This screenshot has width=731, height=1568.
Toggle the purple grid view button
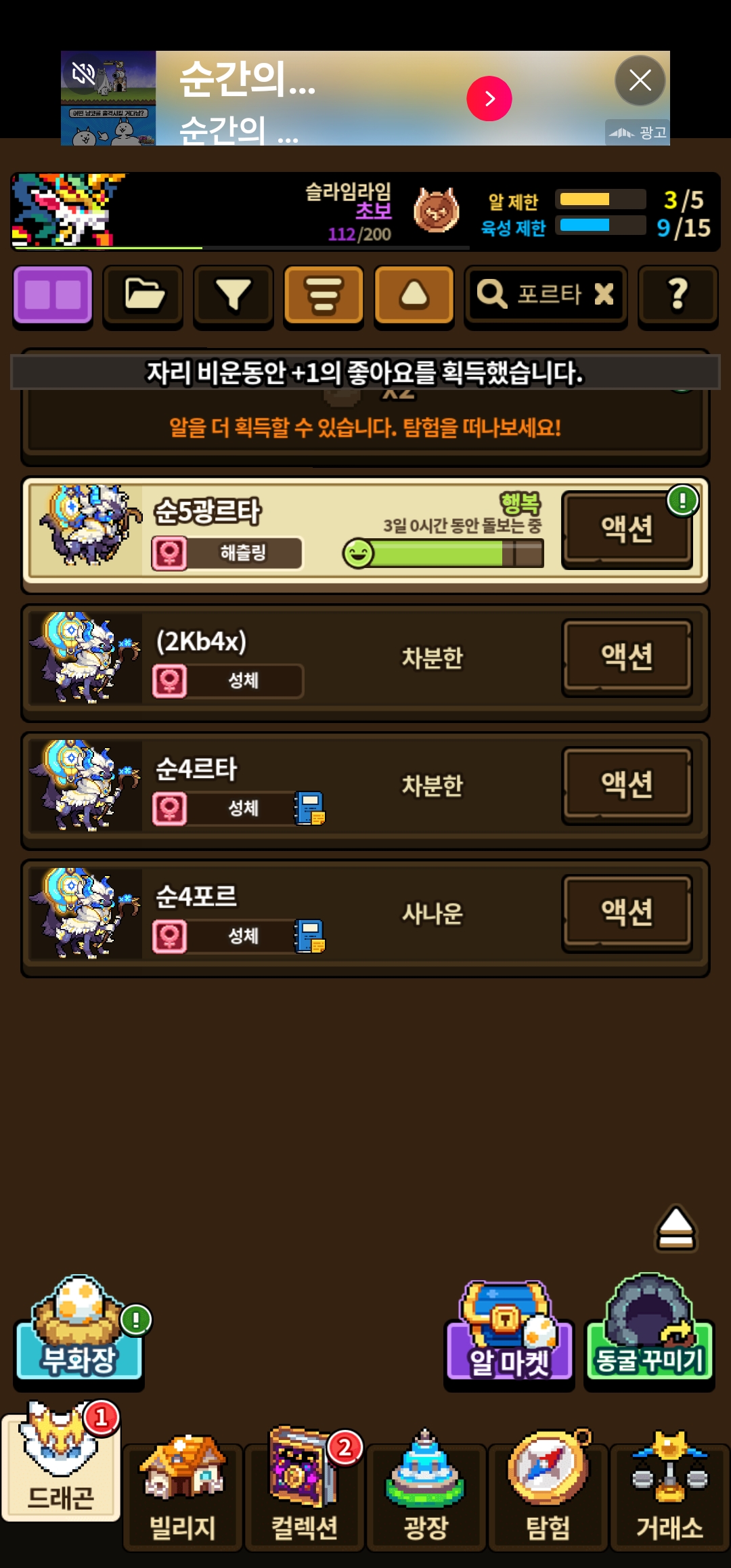point(53,296)
